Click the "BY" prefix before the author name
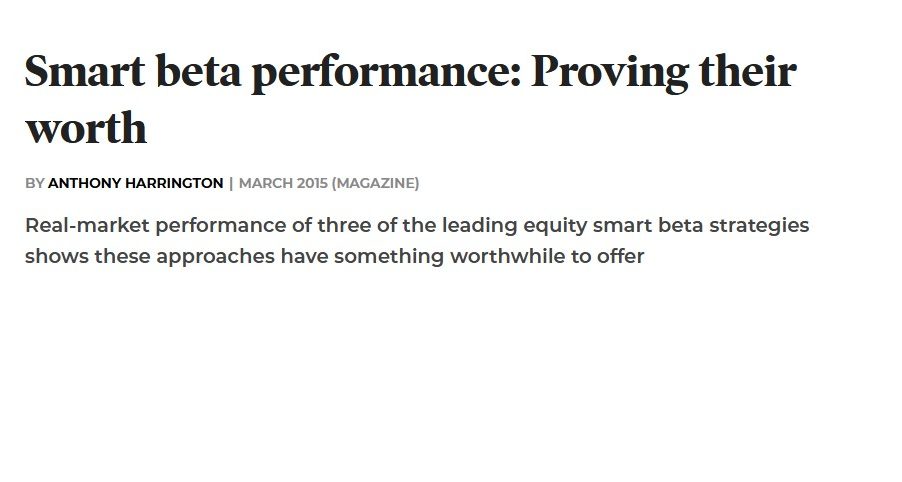902x482 pixels. [x=35, y=184]
